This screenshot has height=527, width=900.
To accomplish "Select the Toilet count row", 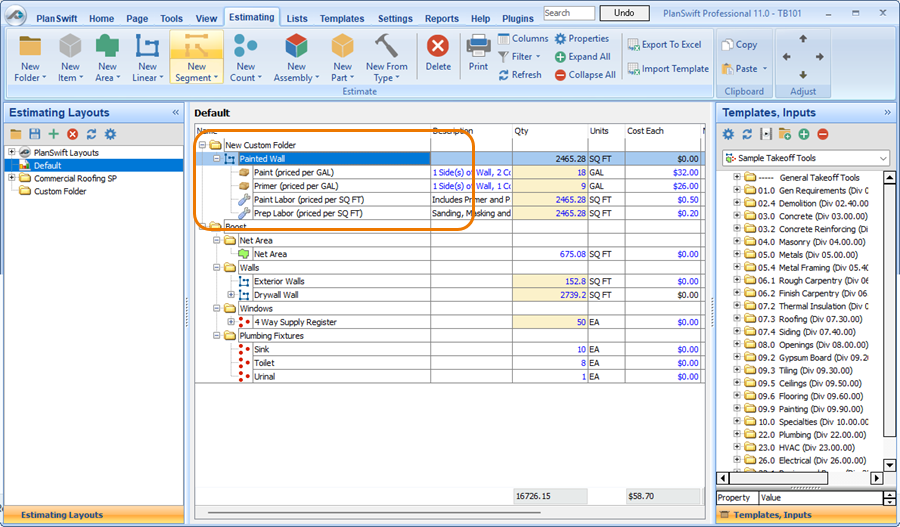I will point(449,363).
